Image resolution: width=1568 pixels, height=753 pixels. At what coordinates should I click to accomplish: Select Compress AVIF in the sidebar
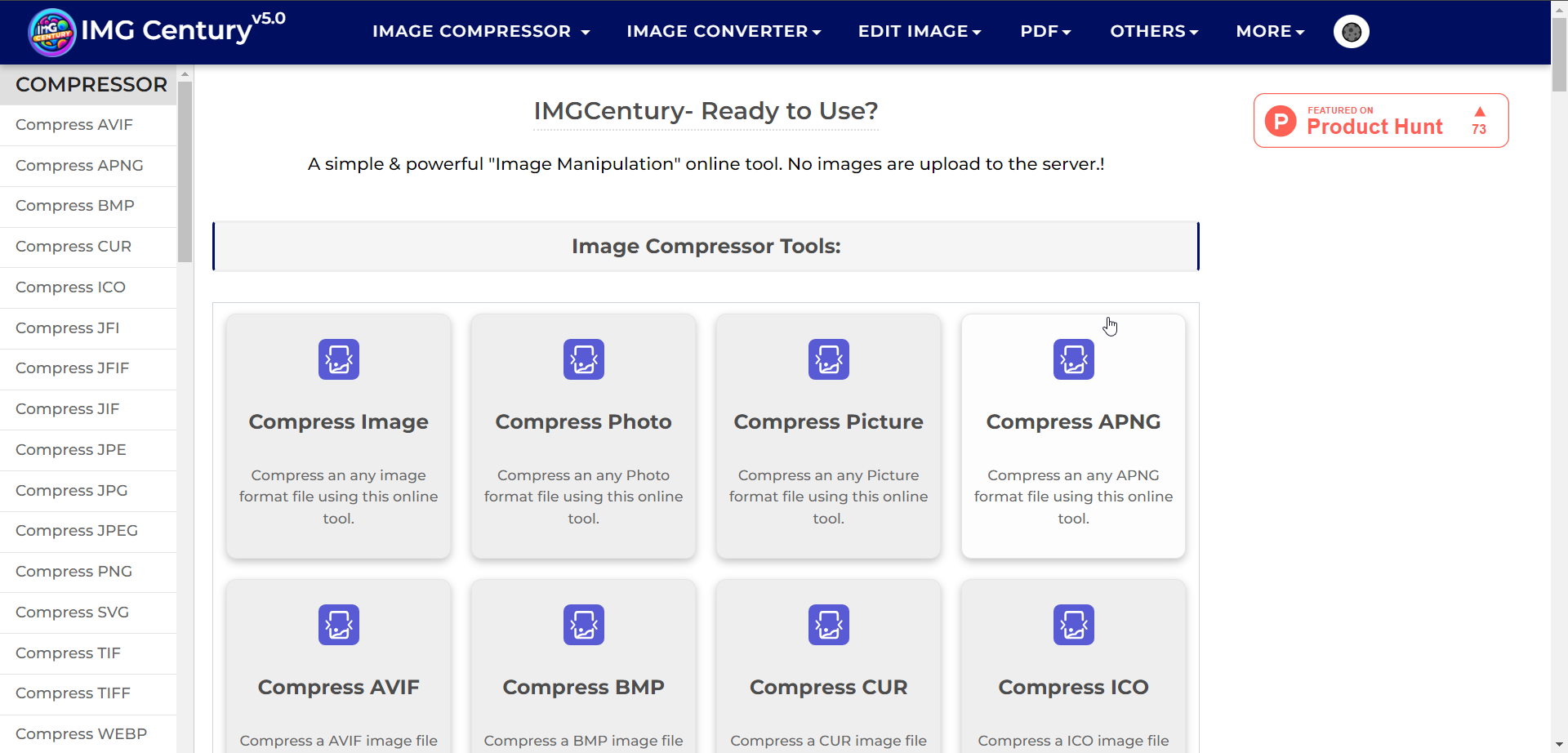pyautogui.click(x=88, y=125)
